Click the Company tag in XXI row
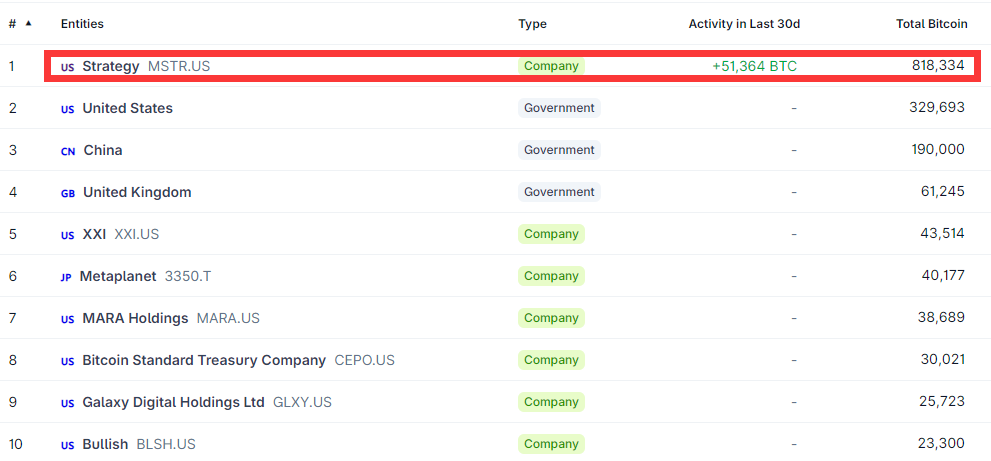 (551, 234)
